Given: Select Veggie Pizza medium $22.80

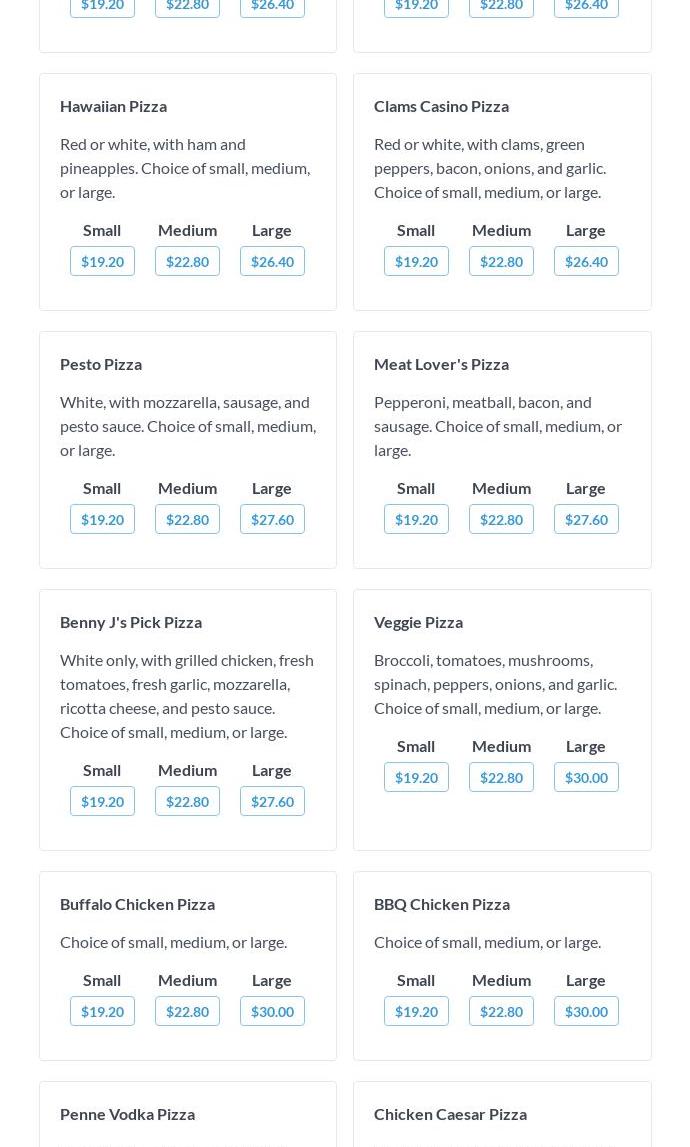Looking at the screenshot, I should coord(501,777).
